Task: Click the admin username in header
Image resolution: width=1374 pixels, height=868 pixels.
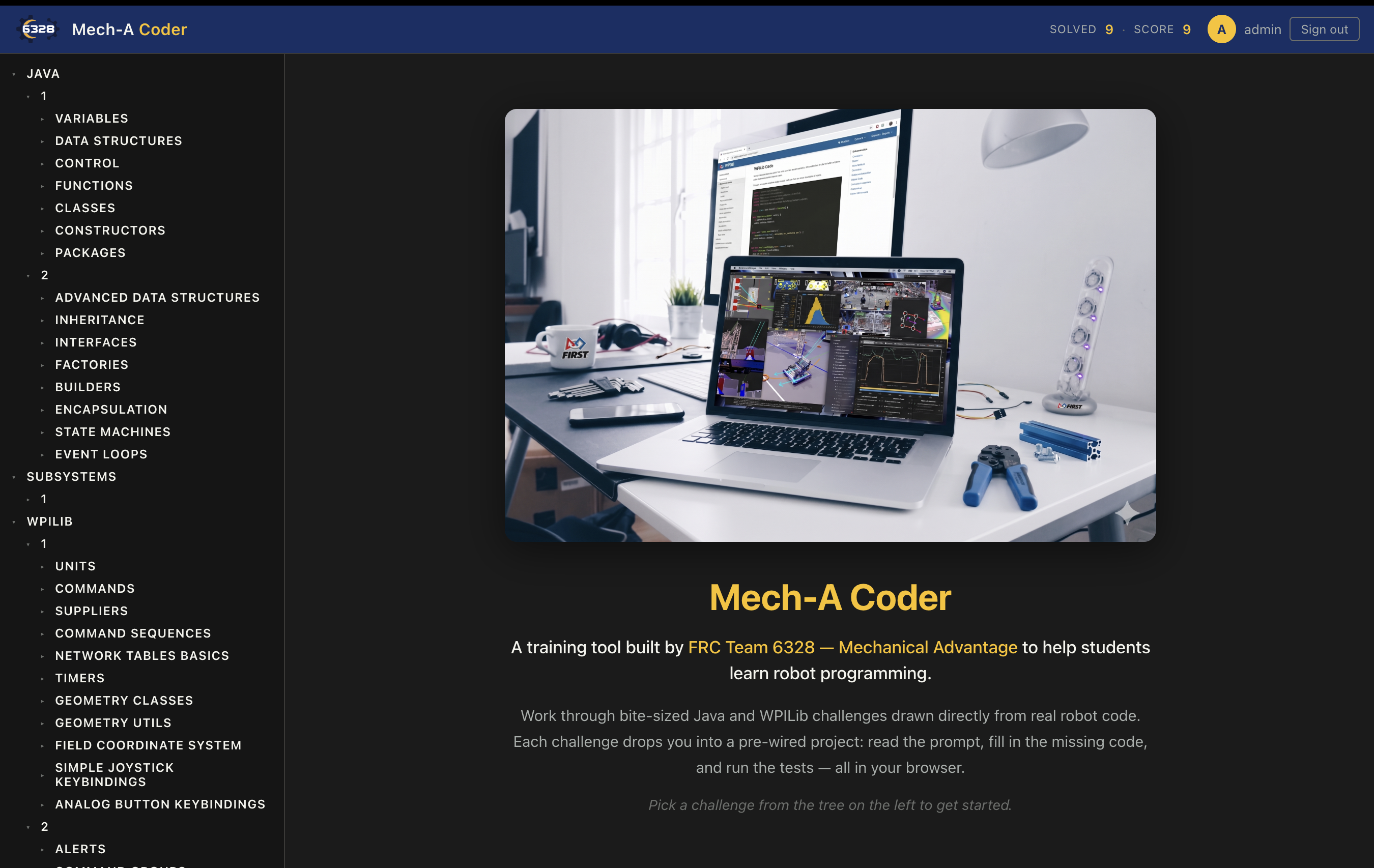Action: pos(1262,29)
